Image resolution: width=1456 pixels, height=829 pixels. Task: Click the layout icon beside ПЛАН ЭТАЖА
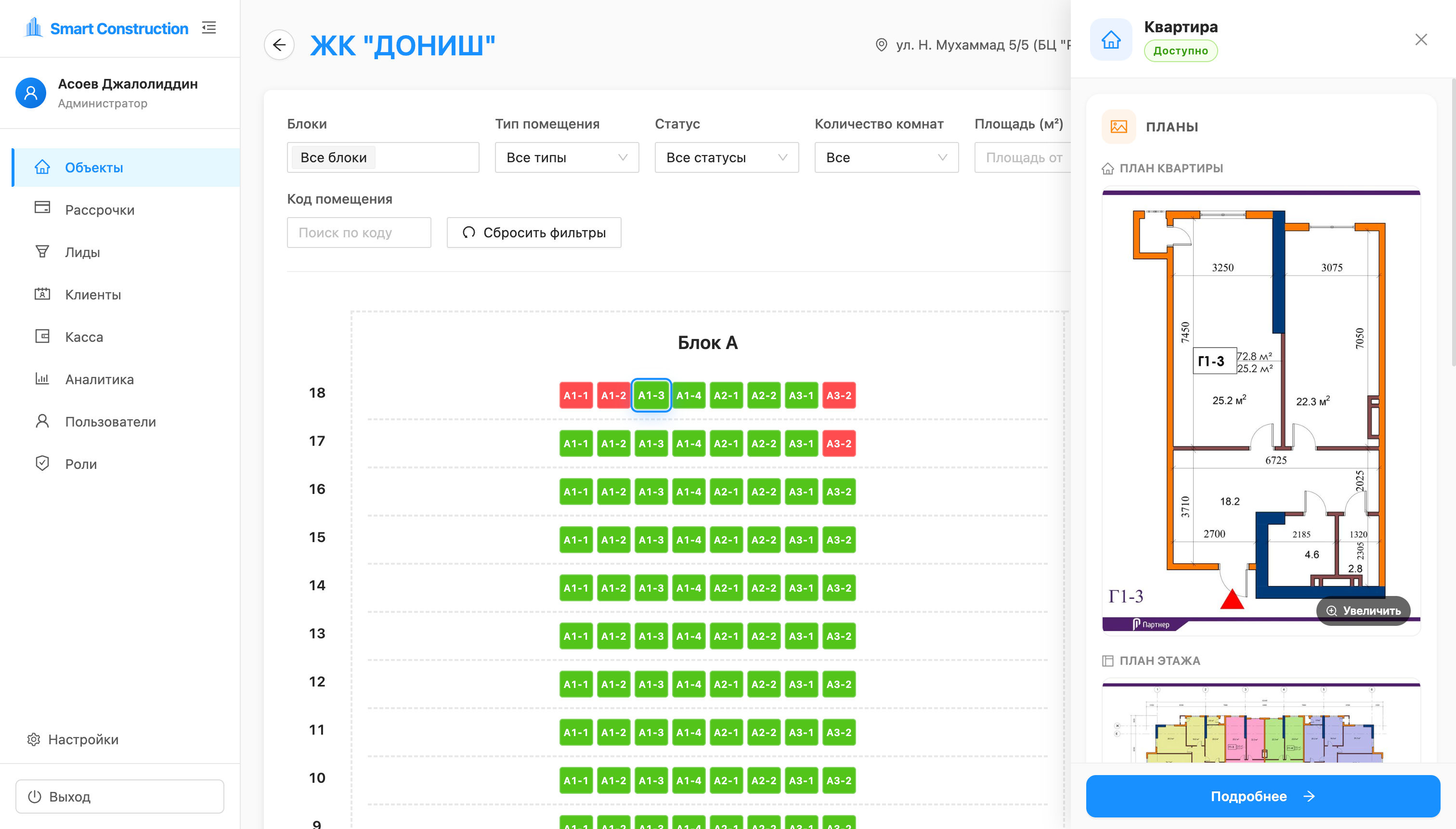1107,661
